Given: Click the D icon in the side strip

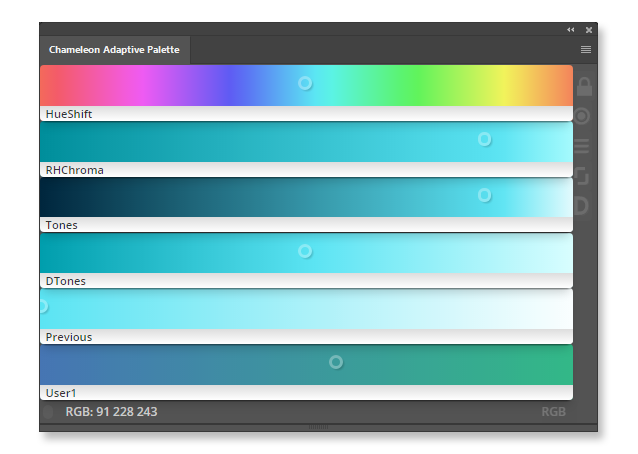Looking at the screenshot, I should tap(582, 206).
